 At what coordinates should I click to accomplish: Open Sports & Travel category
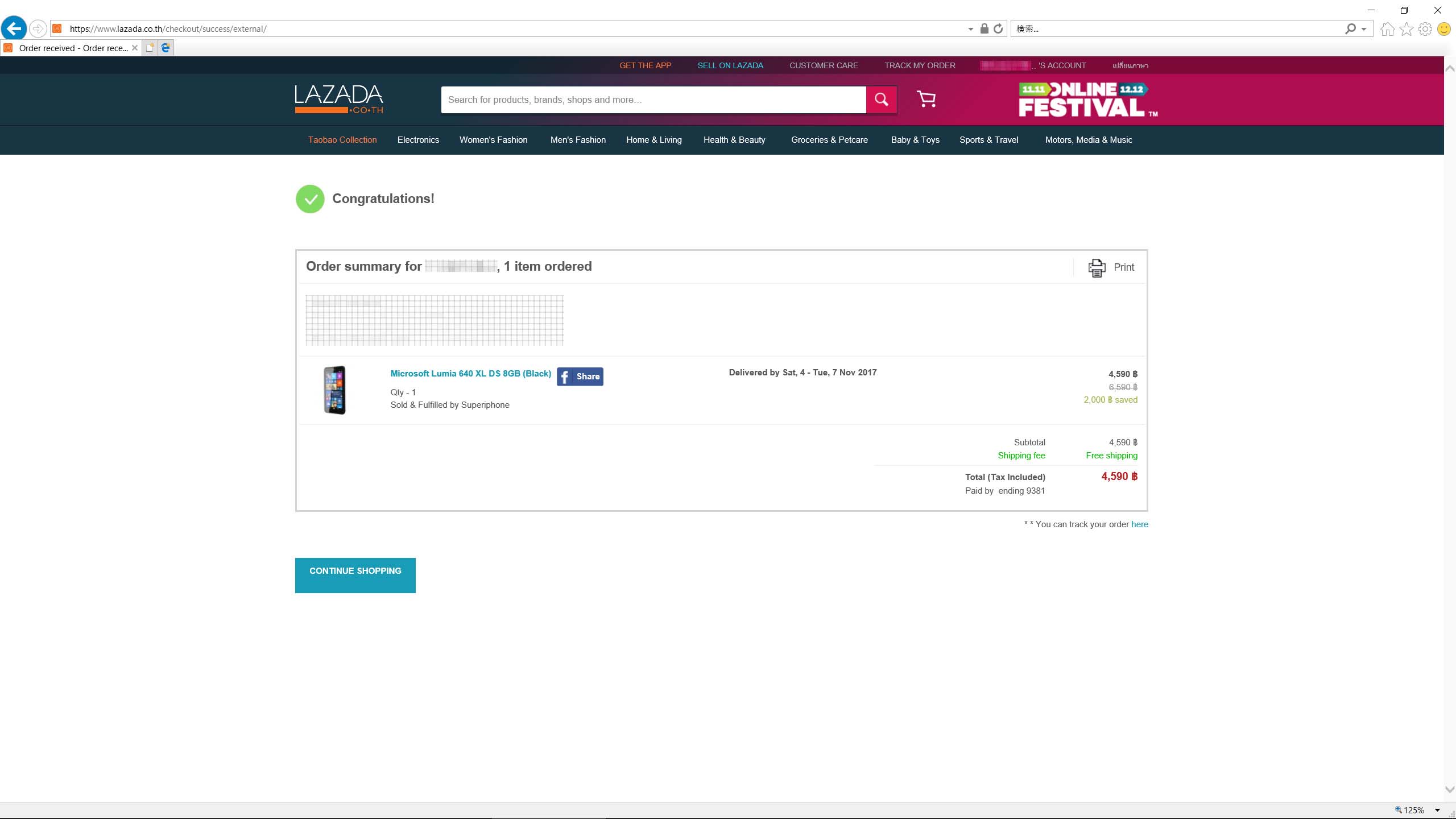(x=988, y=140)
